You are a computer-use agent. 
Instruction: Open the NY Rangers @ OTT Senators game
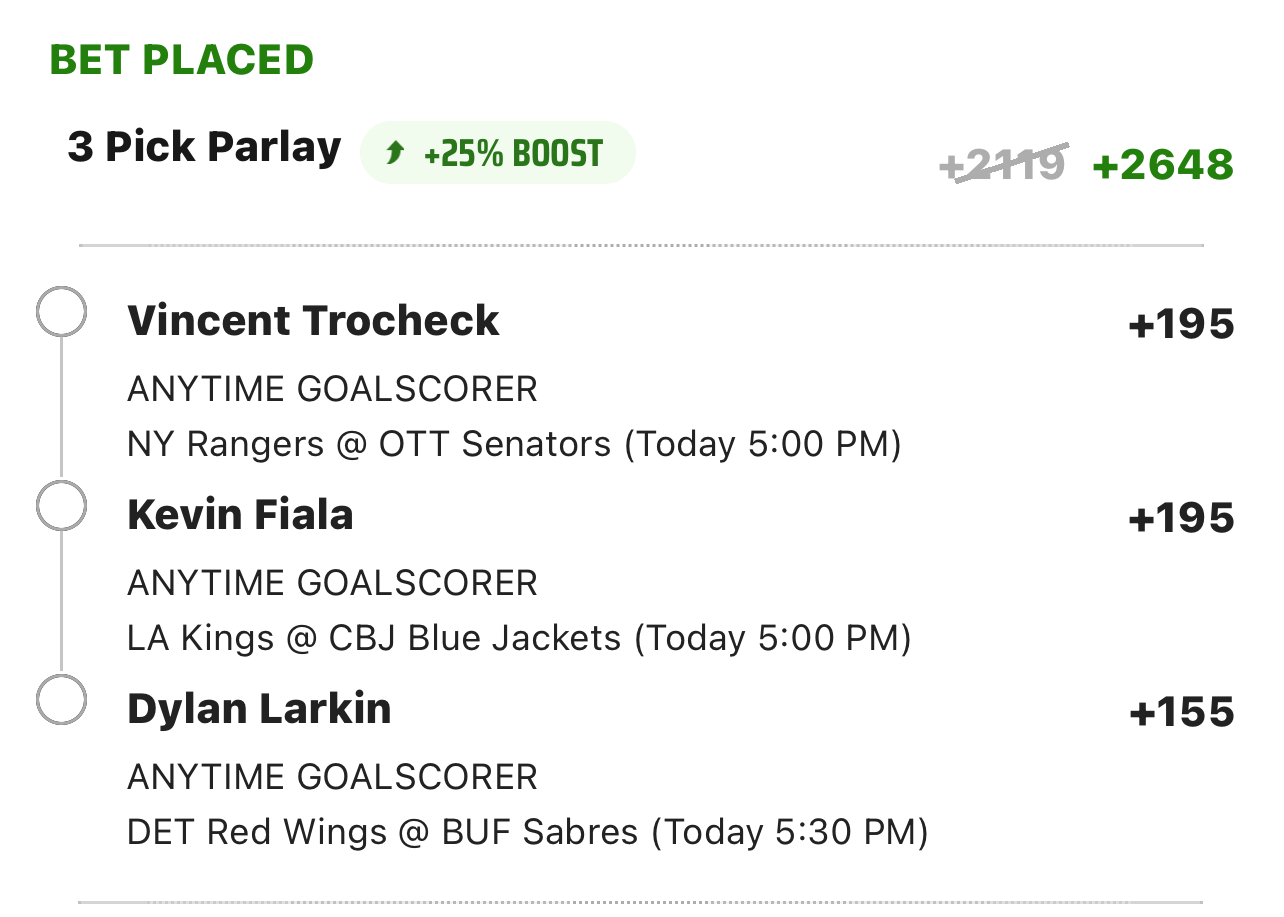coord(514,443)
